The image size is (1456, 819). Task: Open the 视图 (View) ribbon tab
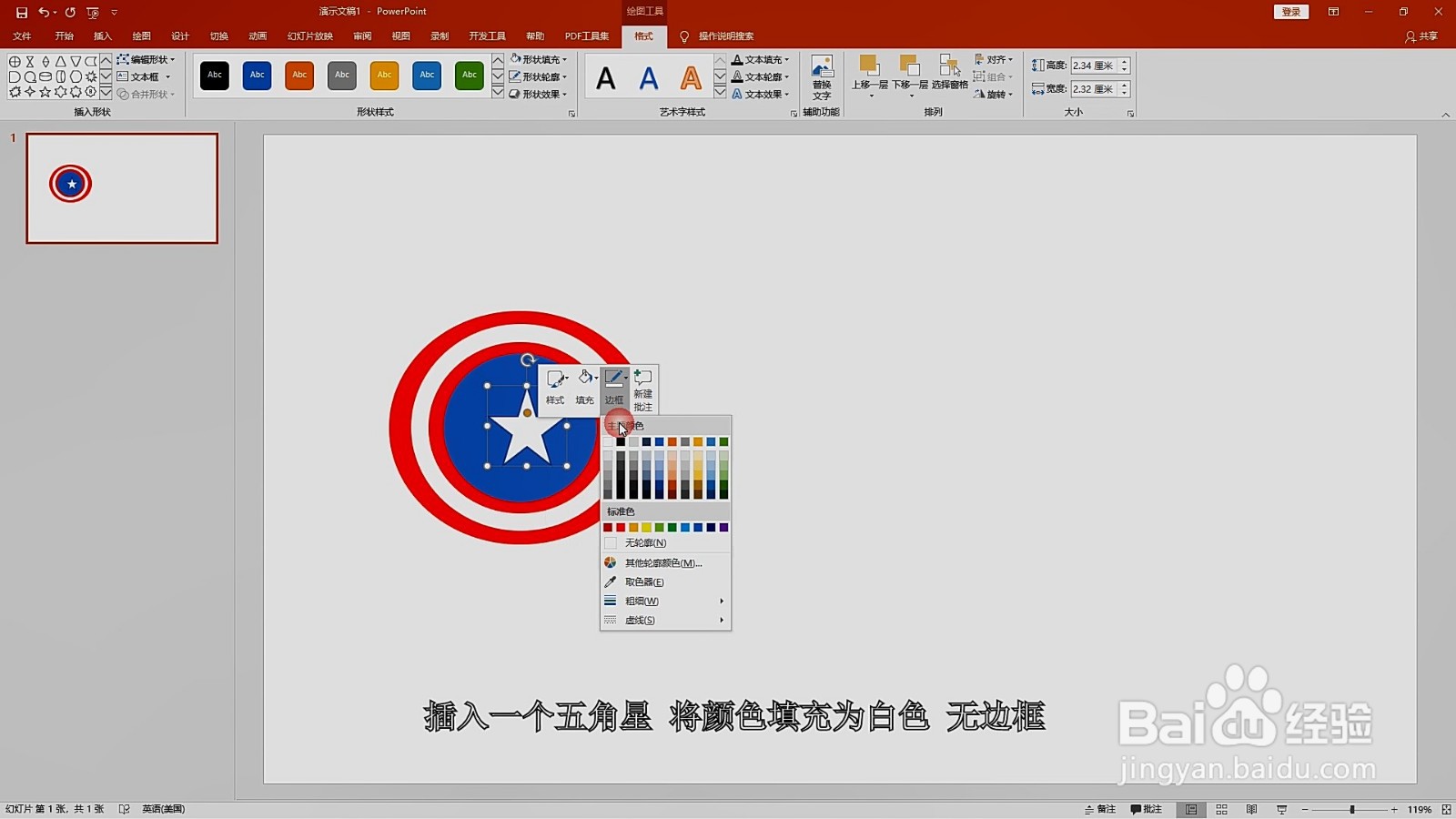tap(400, 36)
